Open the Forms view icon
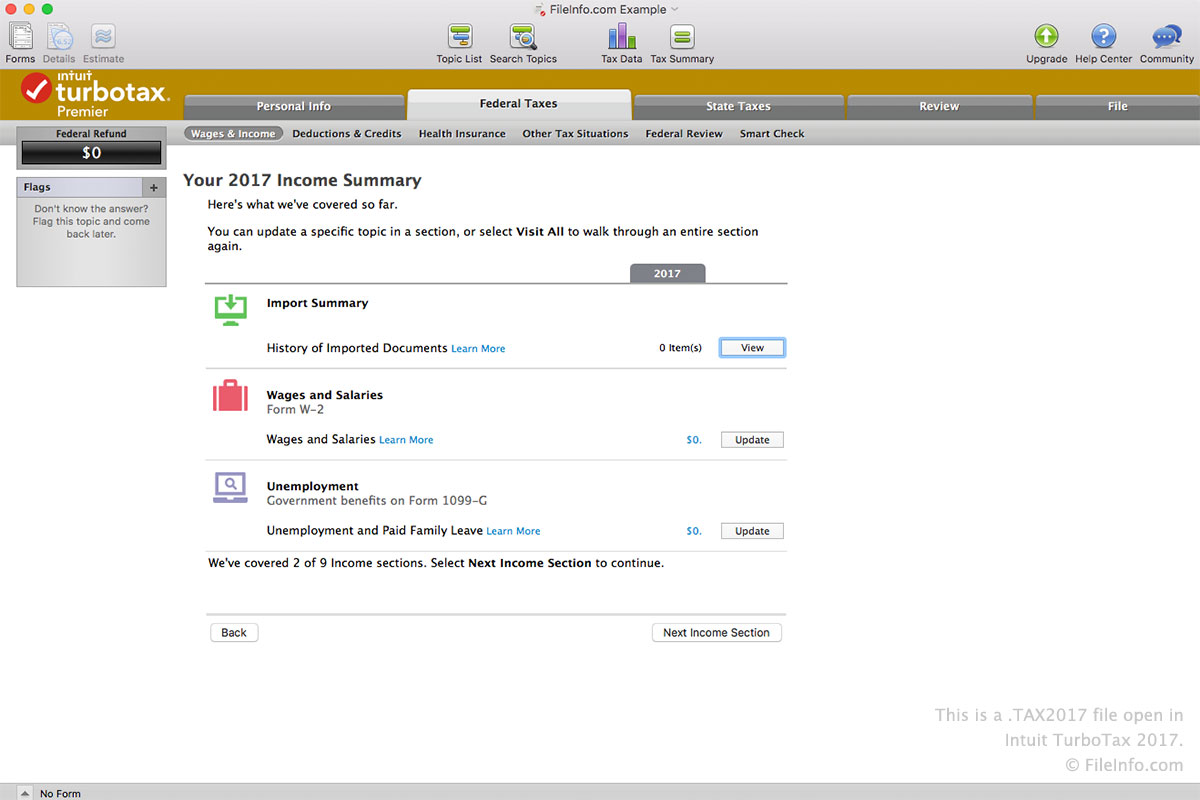This screenshot has width=1200, height=800. 20,35
